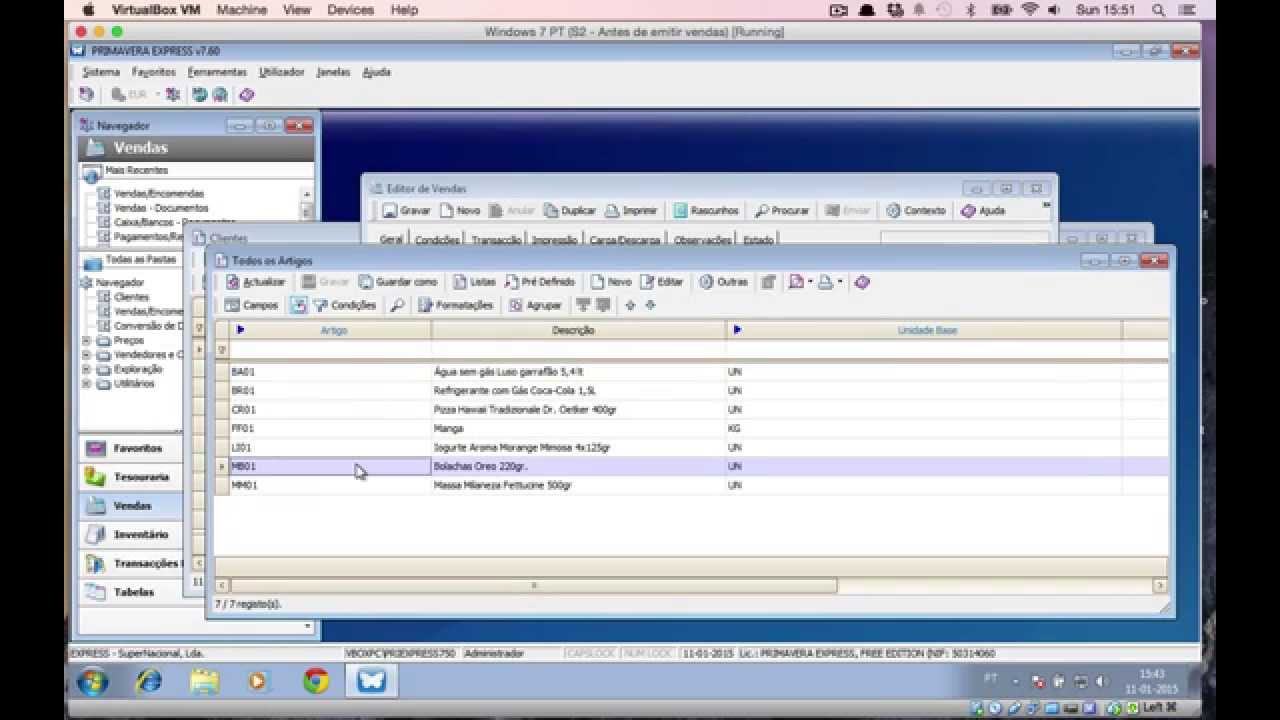Click the Artigo filter row input field
The height and width of the screenshot is (720, 1280).
[330, 350]
